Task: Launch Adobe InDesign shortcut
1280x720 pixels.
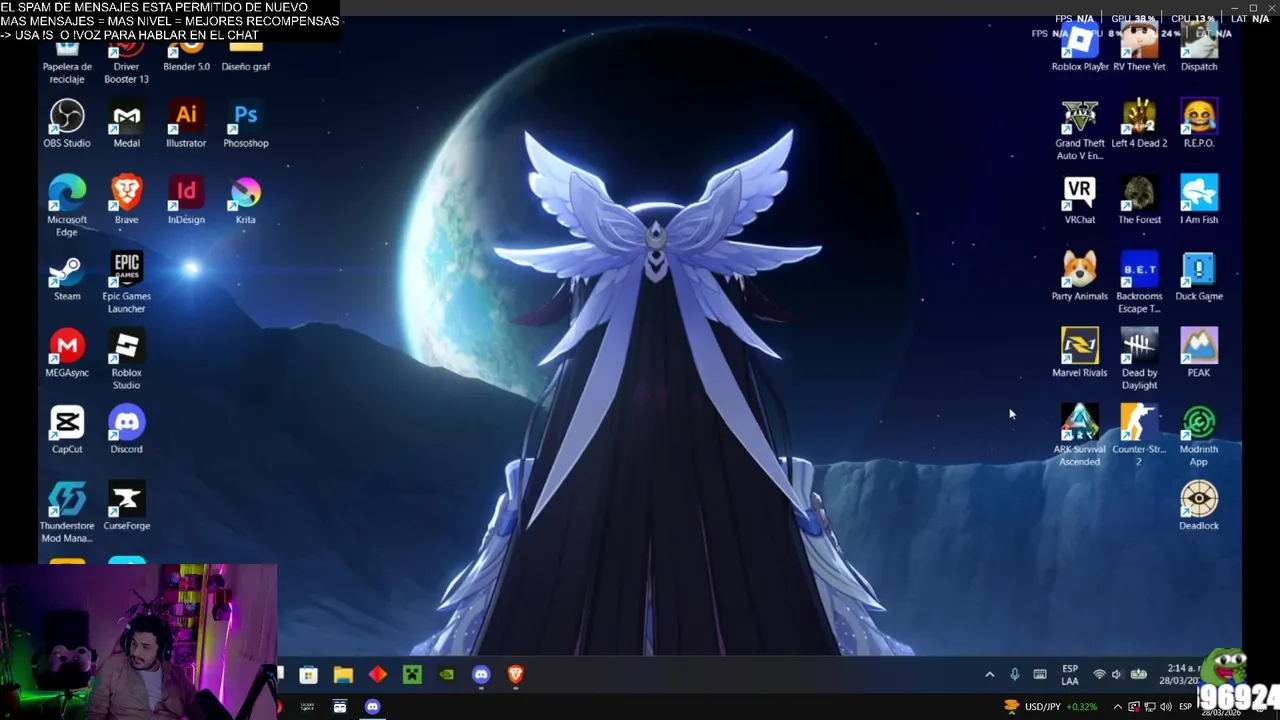Action: (186, 200)
